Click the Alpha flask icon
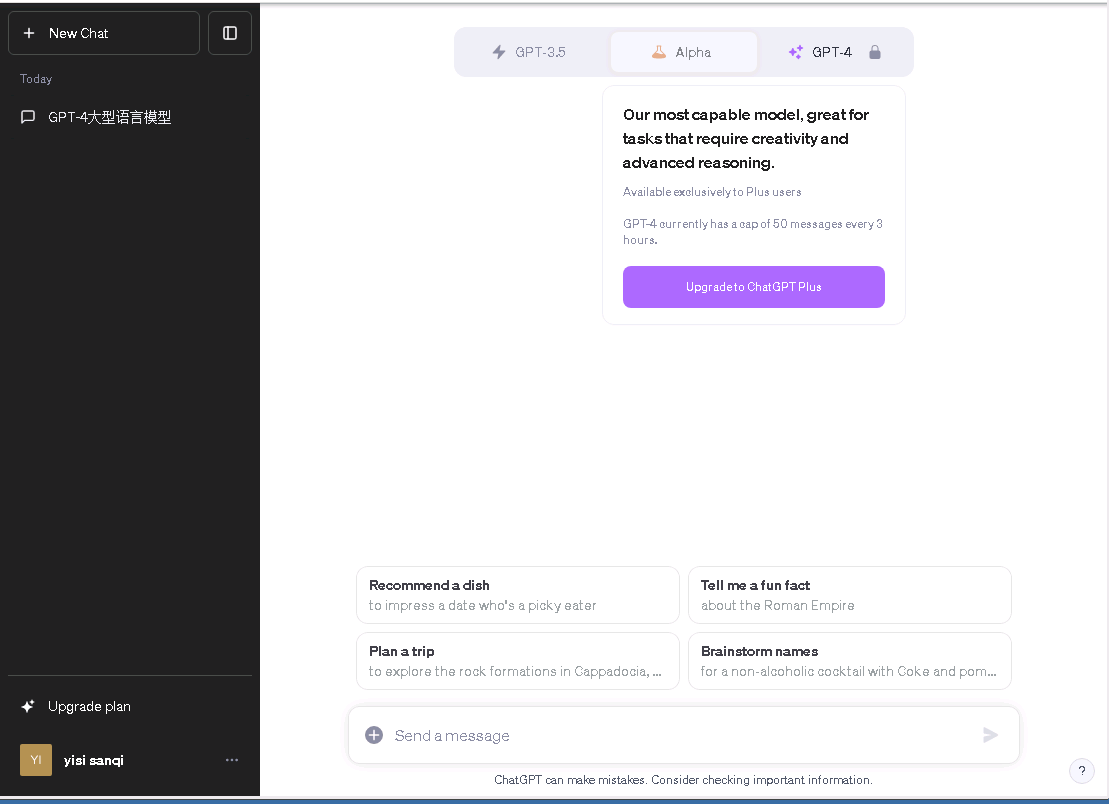Image resolution: width=1109 pixels, height=804 pixels. tap(658, 52)
